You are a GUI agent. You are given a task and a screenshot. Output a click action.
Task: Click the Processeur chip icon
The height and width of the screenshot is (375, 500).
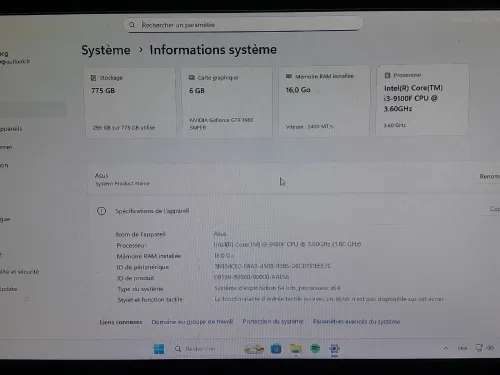387,75
